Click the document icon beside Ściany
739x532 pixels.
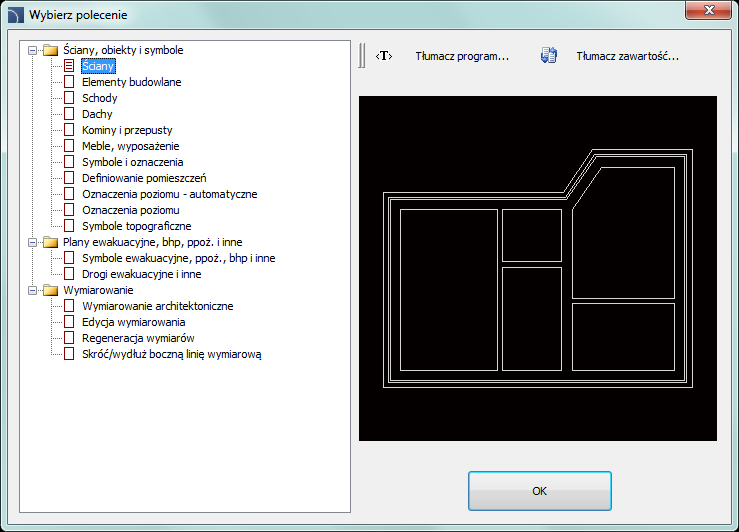pyautogui.click(x=69, y=66)
